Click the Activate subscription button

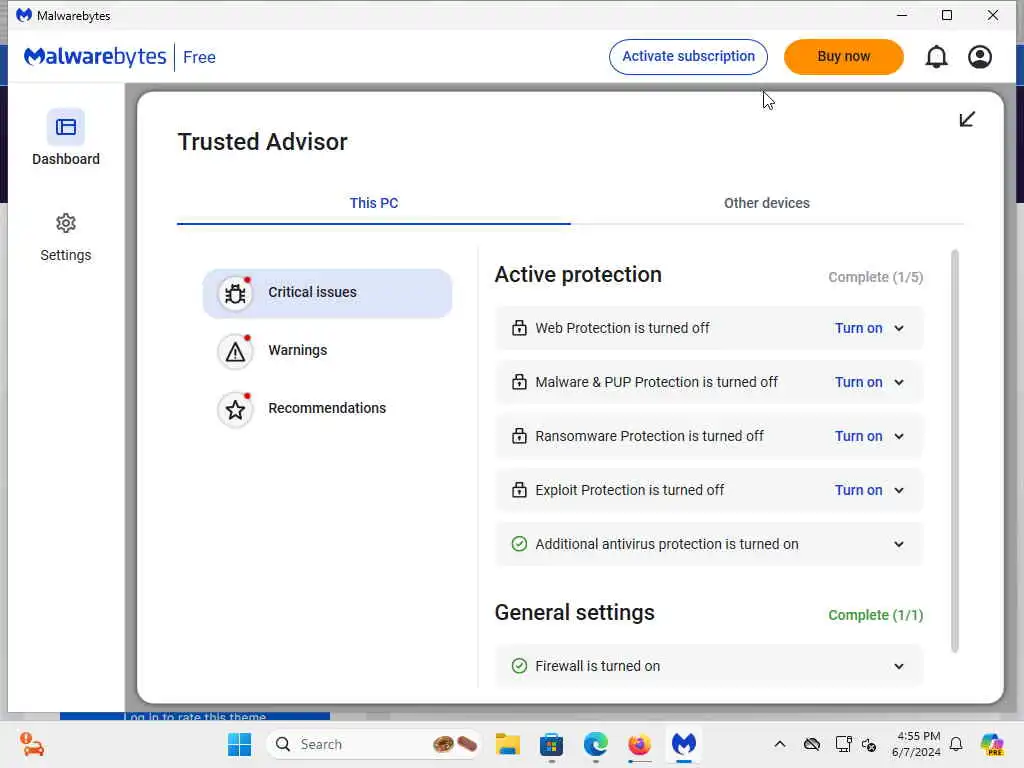(x=688, y=57)
